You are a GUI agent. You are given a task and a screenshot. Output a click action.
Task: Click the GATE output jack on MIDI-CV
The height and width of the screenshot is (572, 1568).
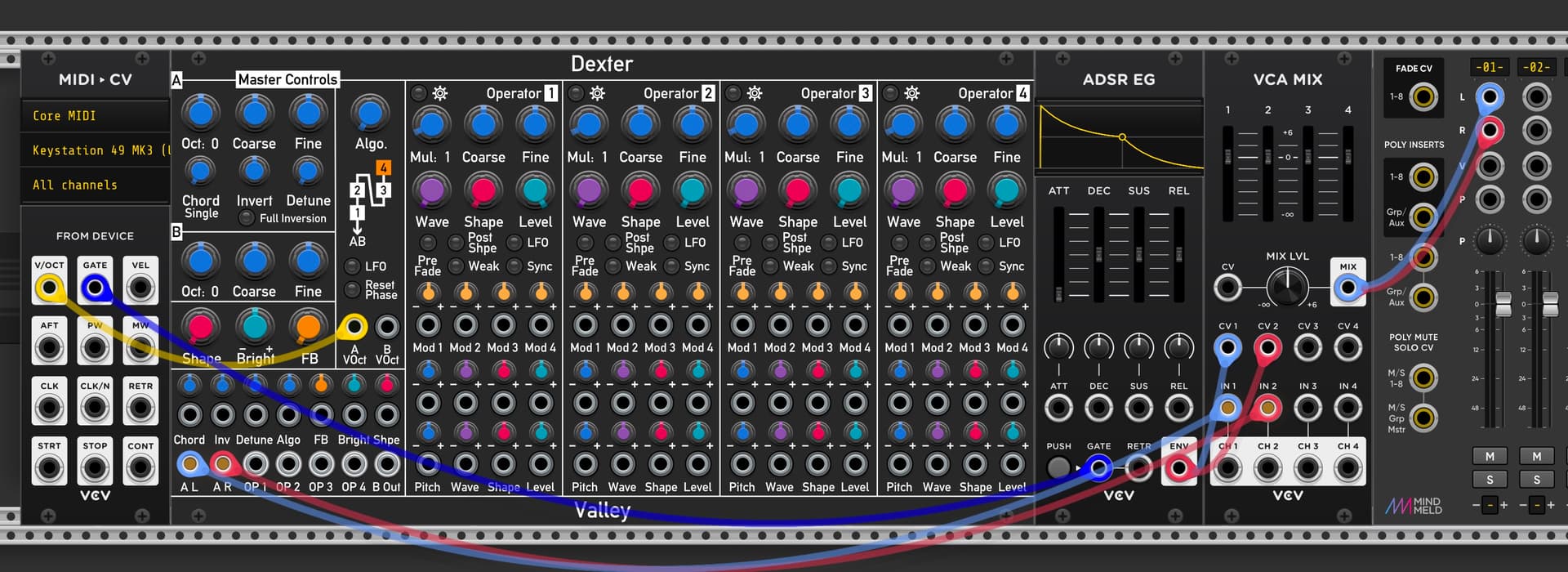(x=95, y=288)
